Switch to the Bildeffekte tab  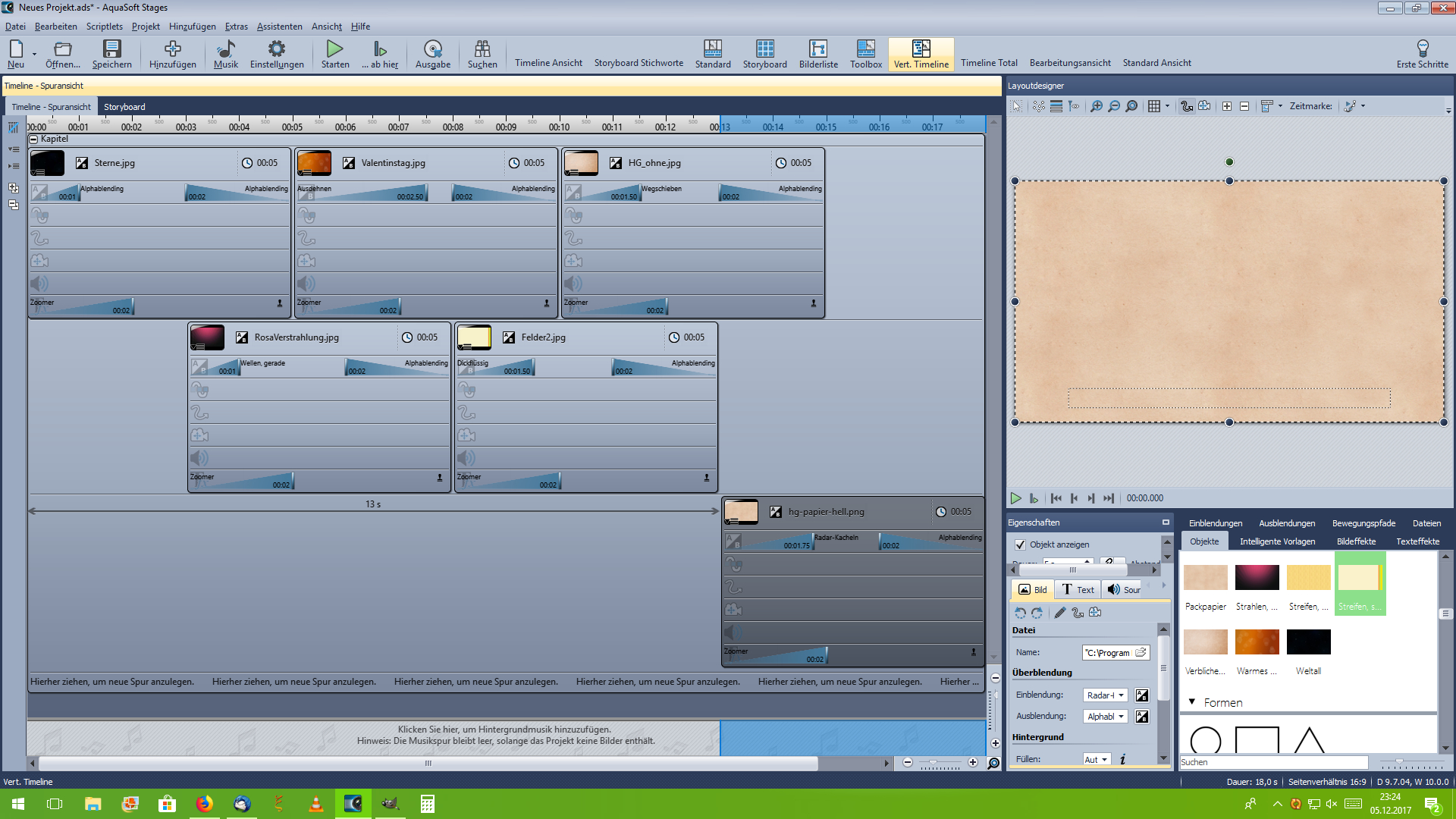click(x=1356, y=541)
